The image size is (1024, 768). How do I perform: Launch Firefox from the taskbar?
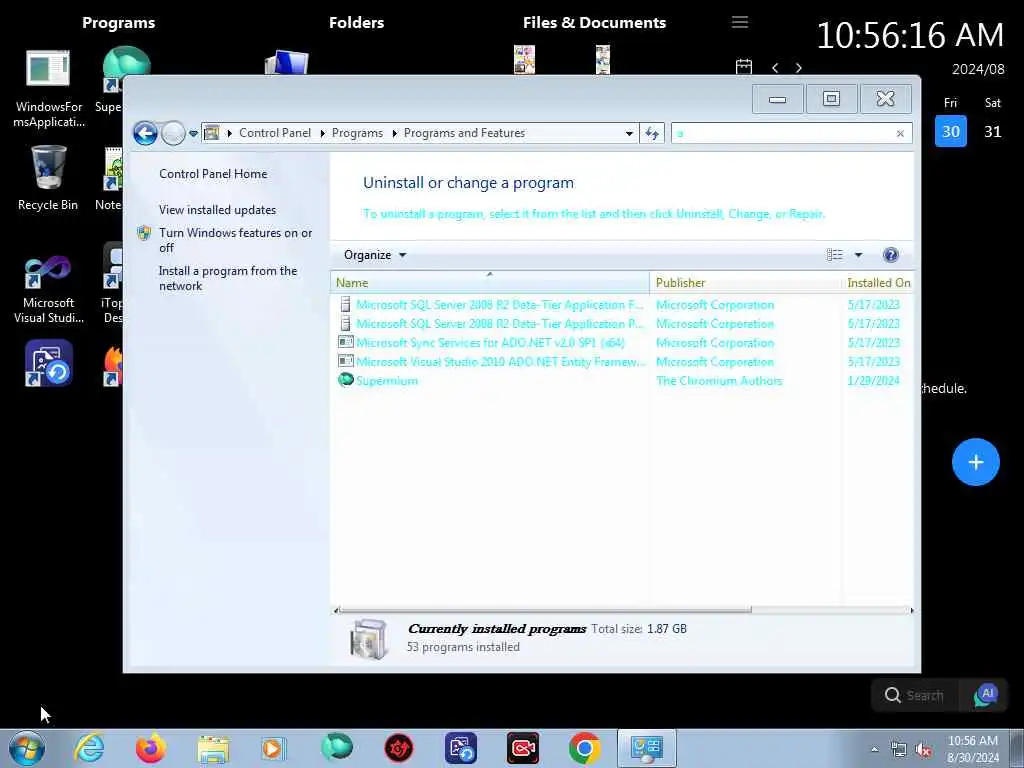(151, 748)
